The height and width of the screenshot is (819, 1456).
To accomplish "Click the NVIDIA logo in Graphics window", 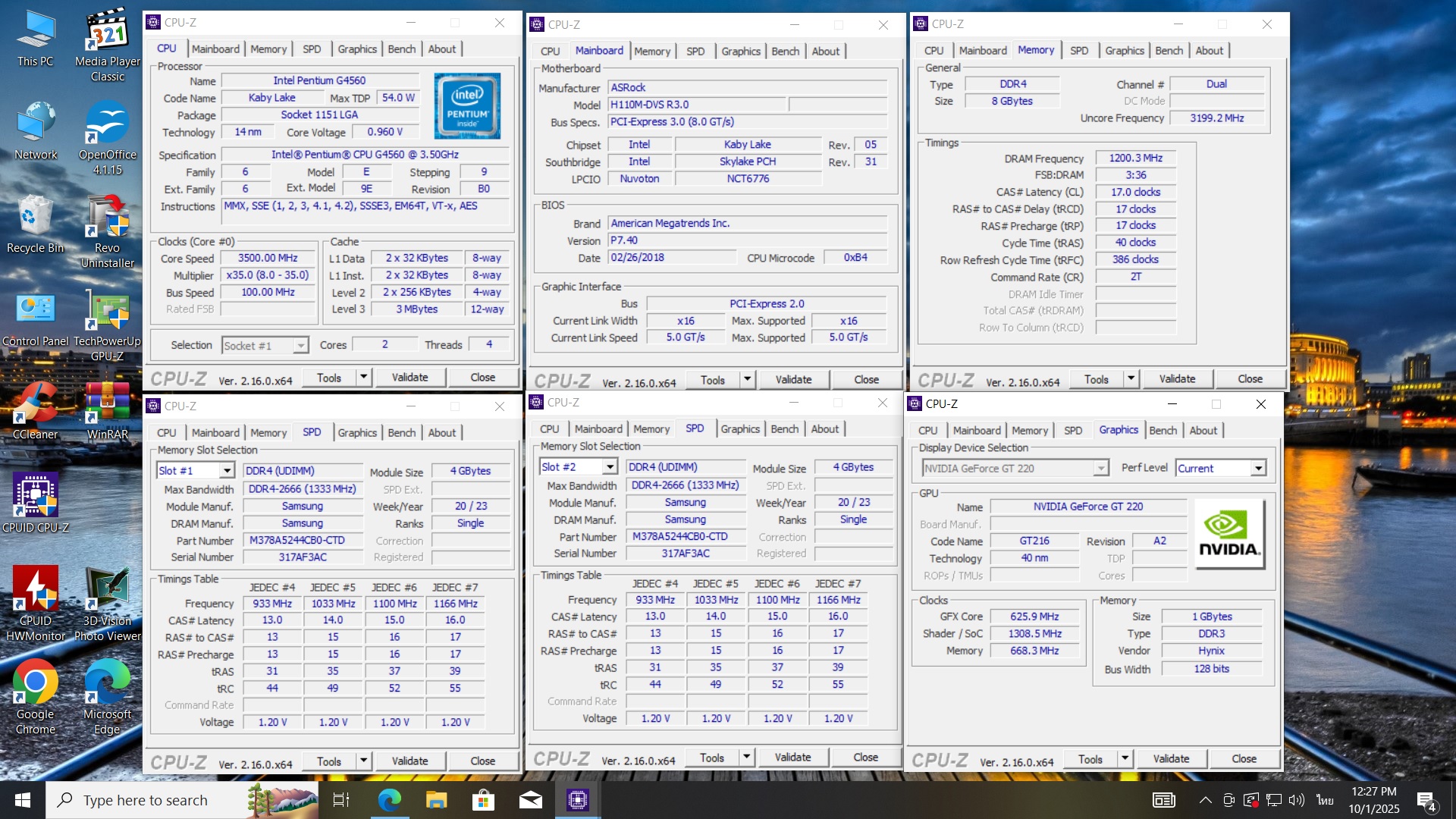I will click(1228, 535).
